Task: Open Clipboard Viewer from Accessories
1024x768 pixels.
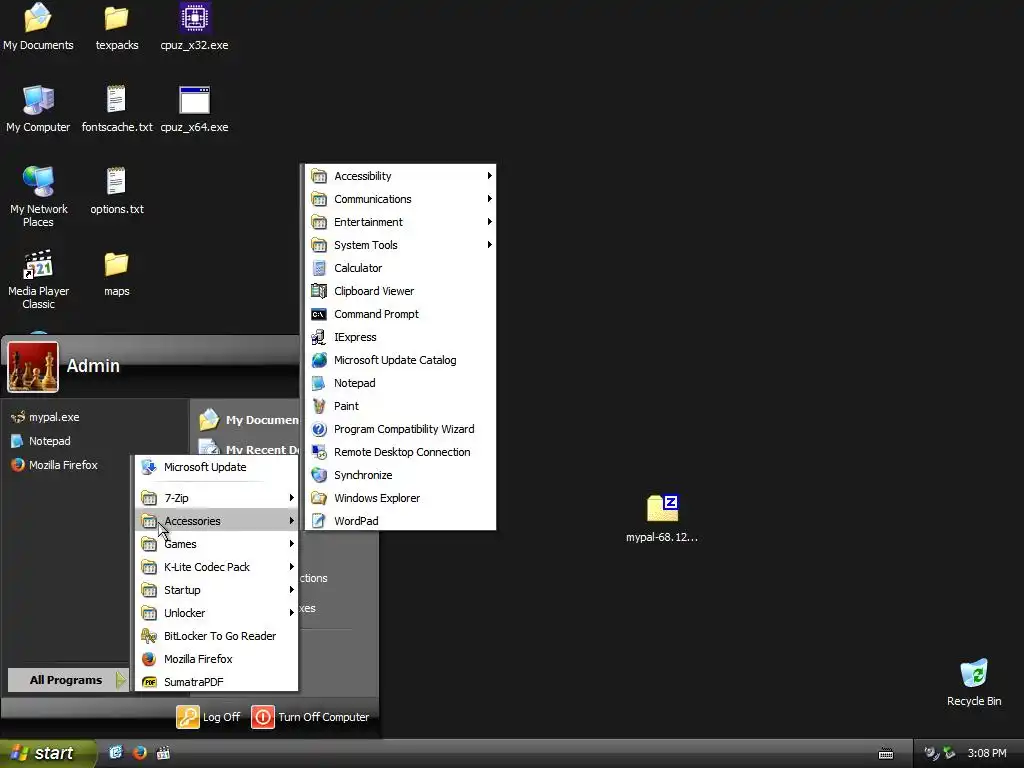Action: coord(401,291)
